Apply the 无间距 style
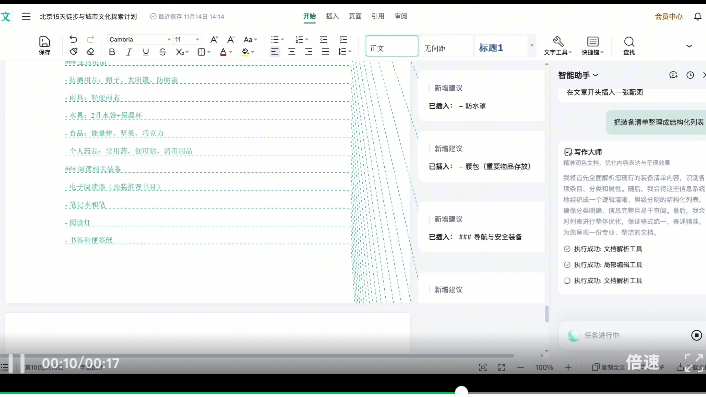The width and height of the screenshot is (706, 397). [x=446, y=46]
